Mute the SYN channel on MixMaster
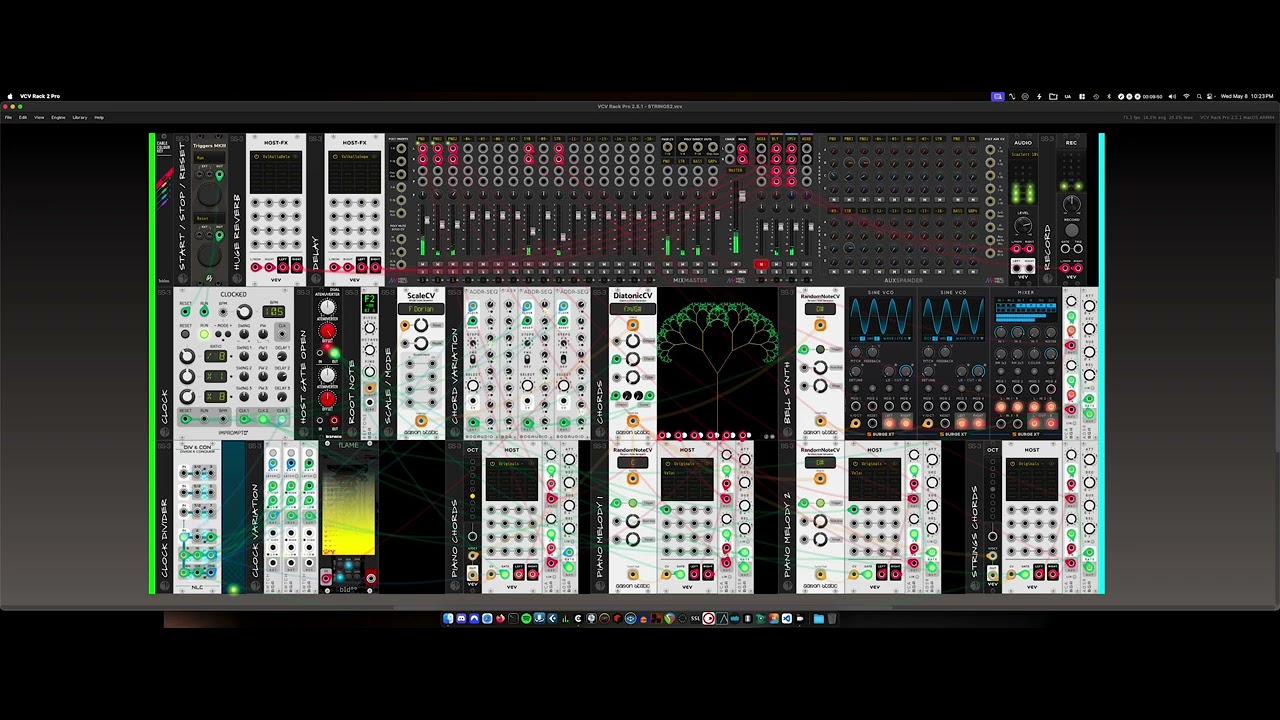This screenshot has width=1280, height=720. tap(529, 264)
